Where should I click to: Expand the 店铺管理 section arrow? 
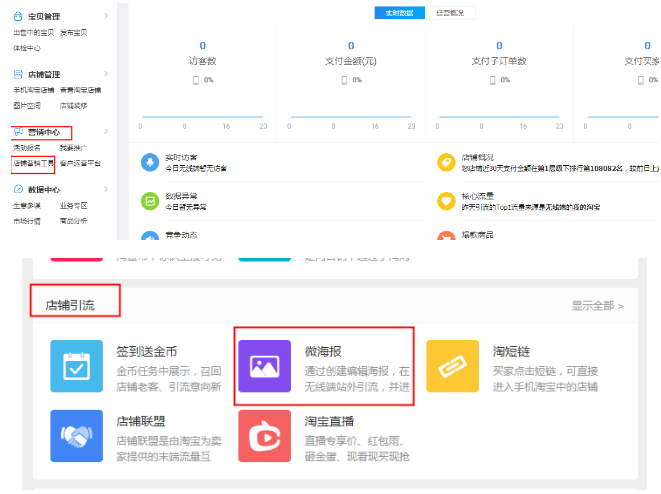tap(106, 74)
